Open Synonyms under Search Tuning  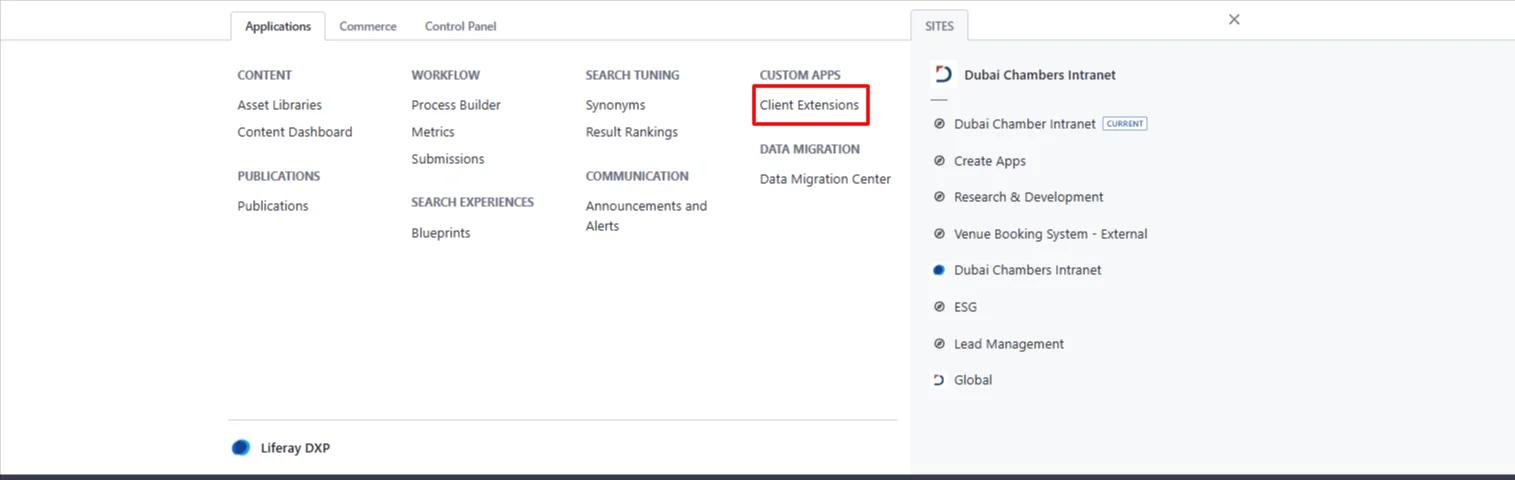point(615,105)
